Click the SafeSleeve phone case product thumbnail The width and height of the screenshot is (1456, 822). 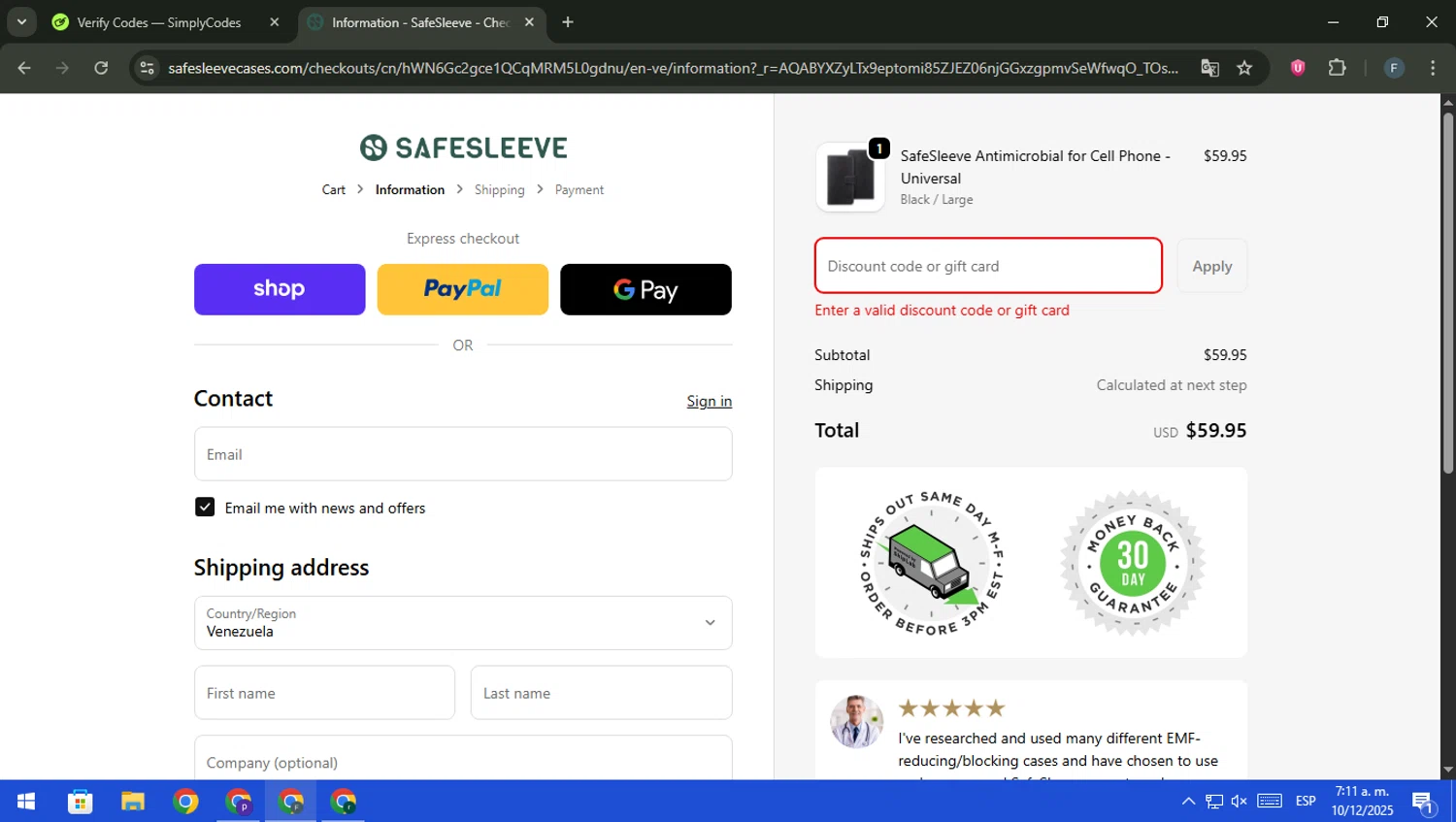coord(850,178)
